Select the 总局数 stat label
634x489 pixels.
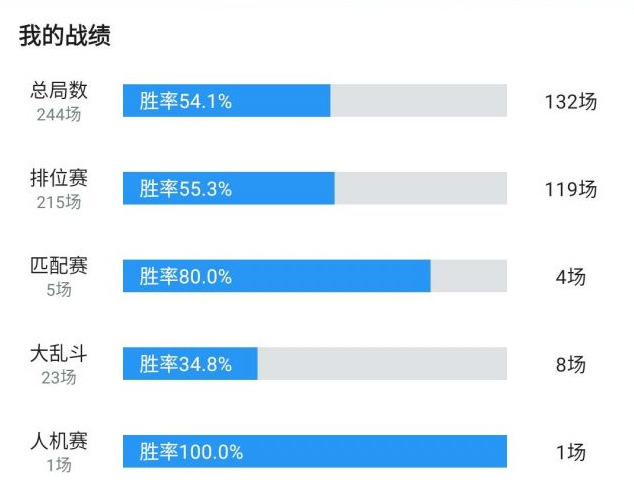59,90
